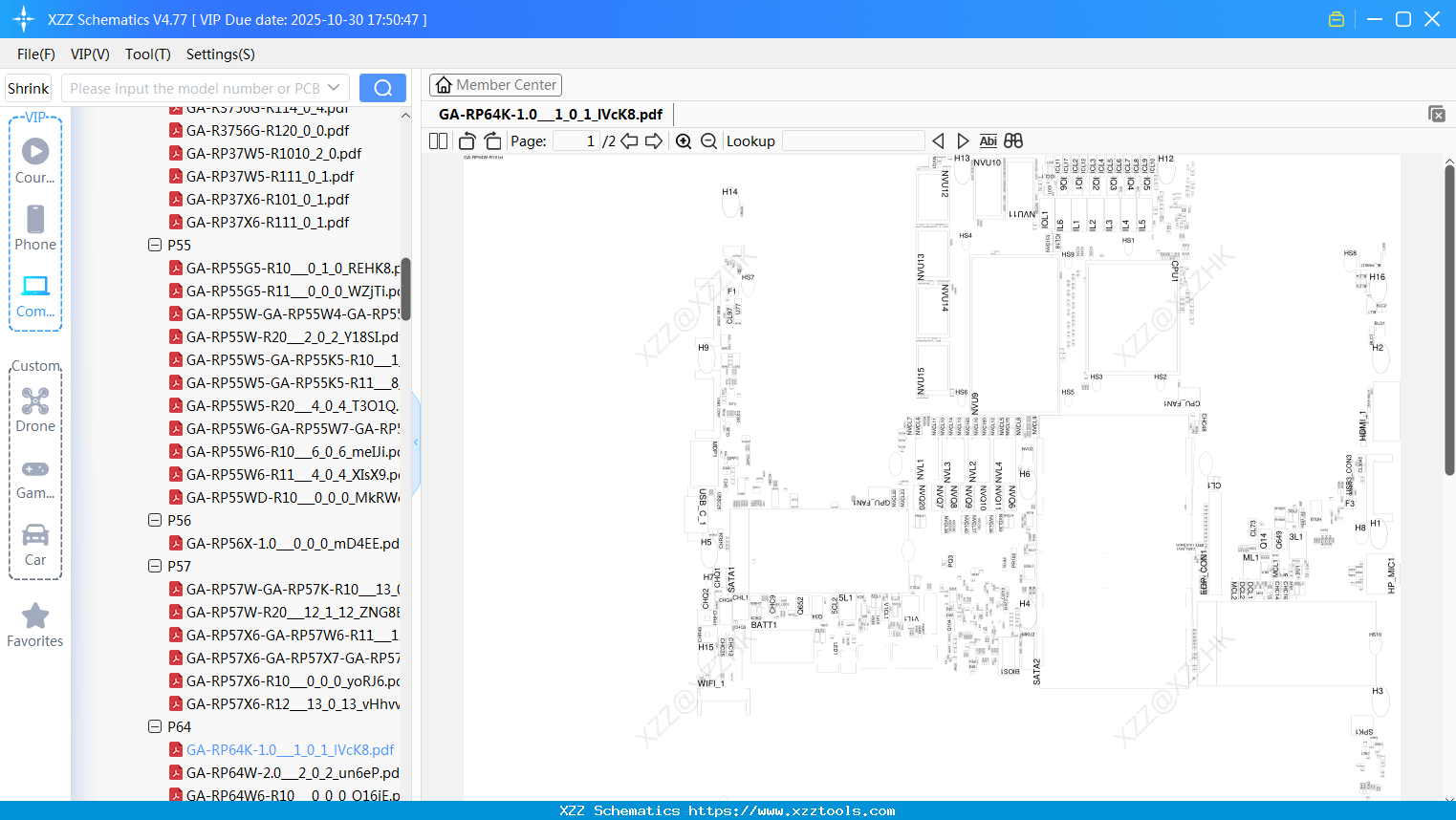Screen dimensions: 1456x820
Task: Zoom in on the schematic
Action: (684, 140)
